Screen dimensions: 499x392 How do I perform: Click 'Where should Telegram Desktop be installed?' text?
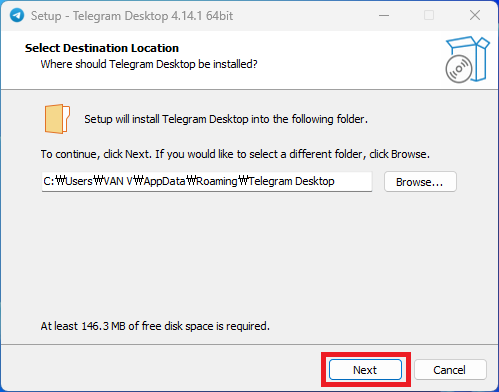coord(149,64)
